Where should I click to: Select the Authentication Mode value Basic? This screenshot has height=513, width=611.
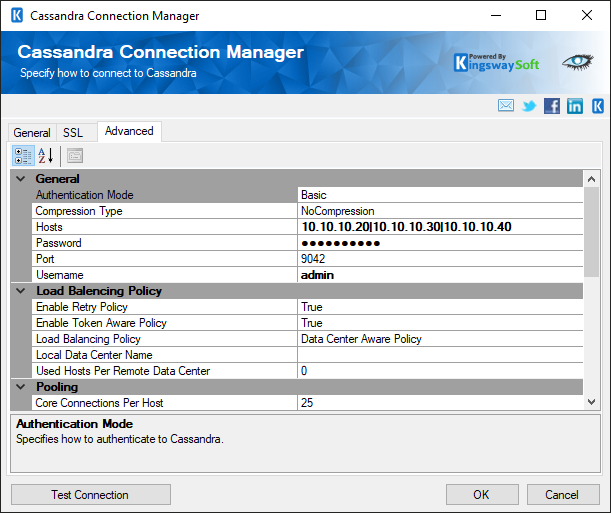440,195
